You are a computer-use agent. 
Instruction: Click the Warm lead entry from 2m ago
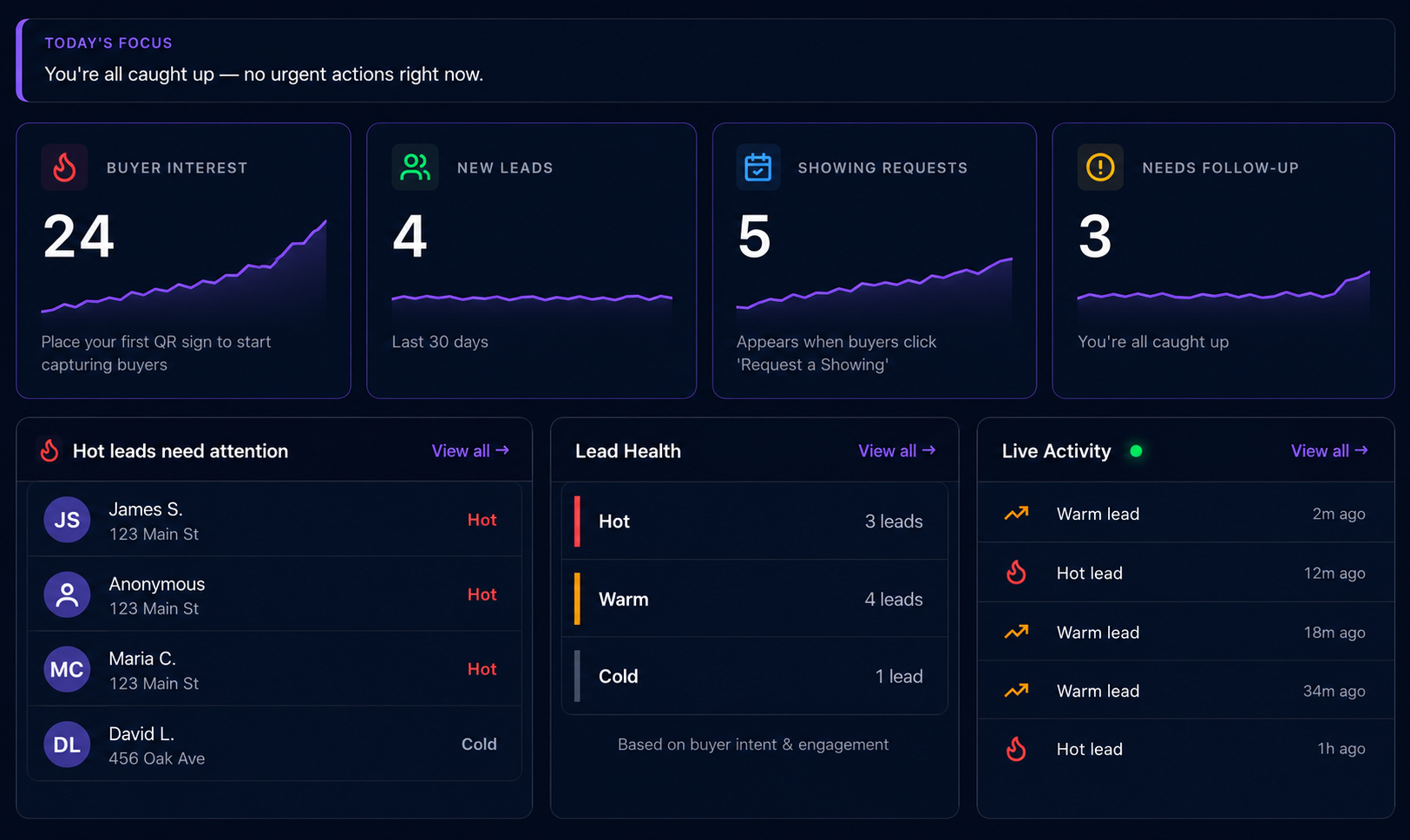tap(1185, 514)
